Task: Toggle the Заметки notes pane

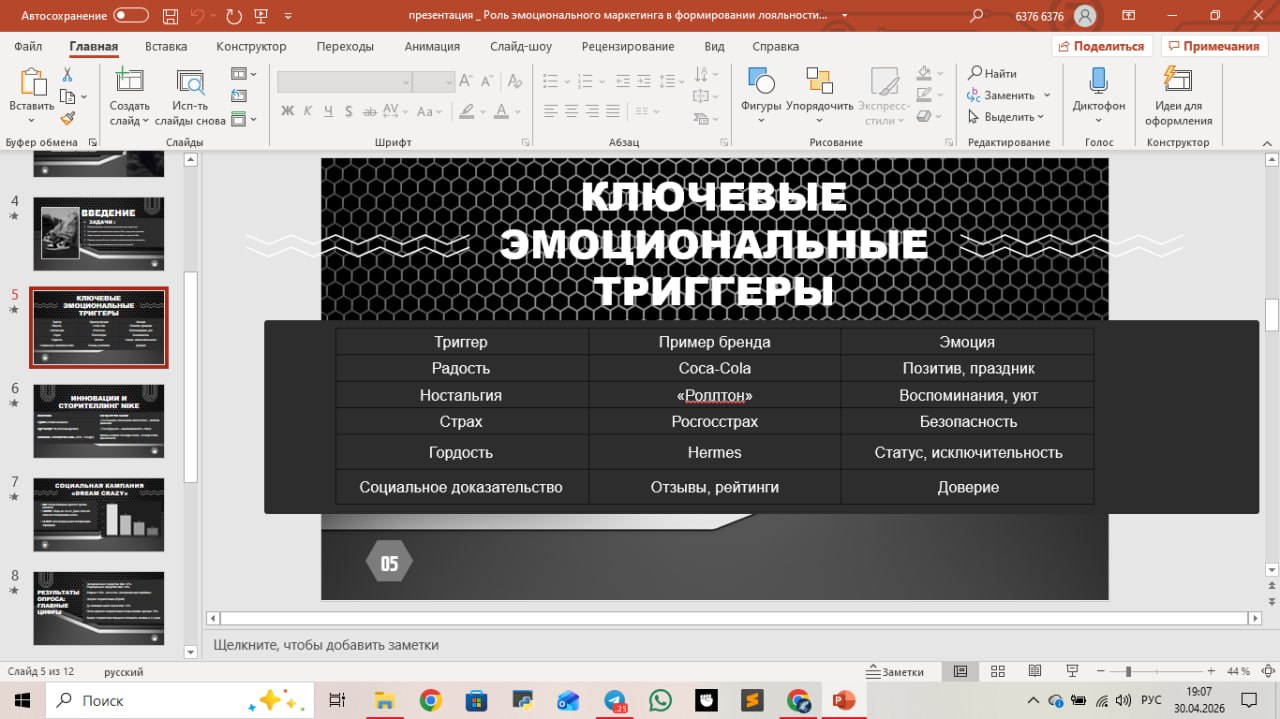Action: pos(895,671)
